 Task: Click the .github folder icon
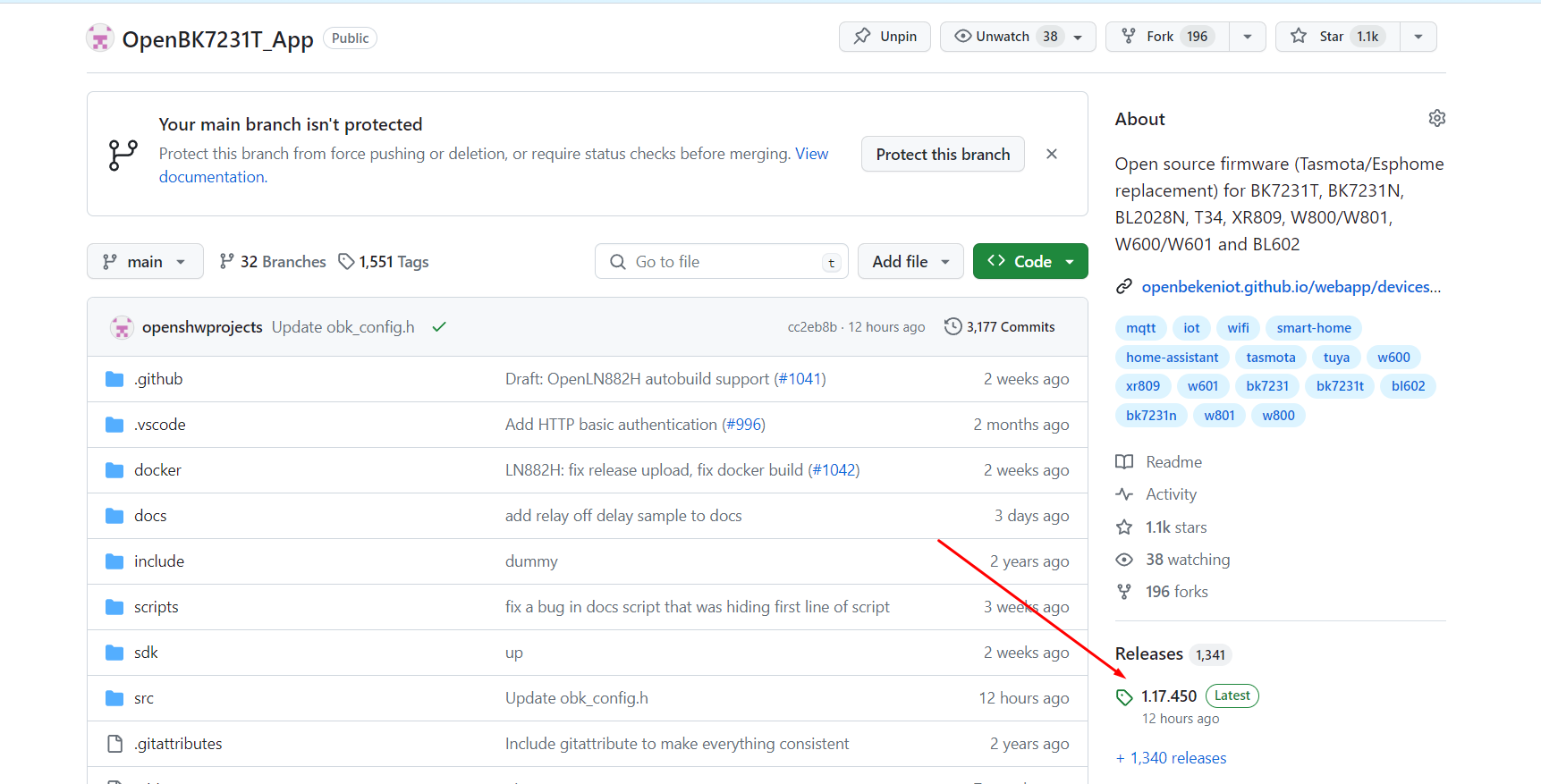coord(114,379)
